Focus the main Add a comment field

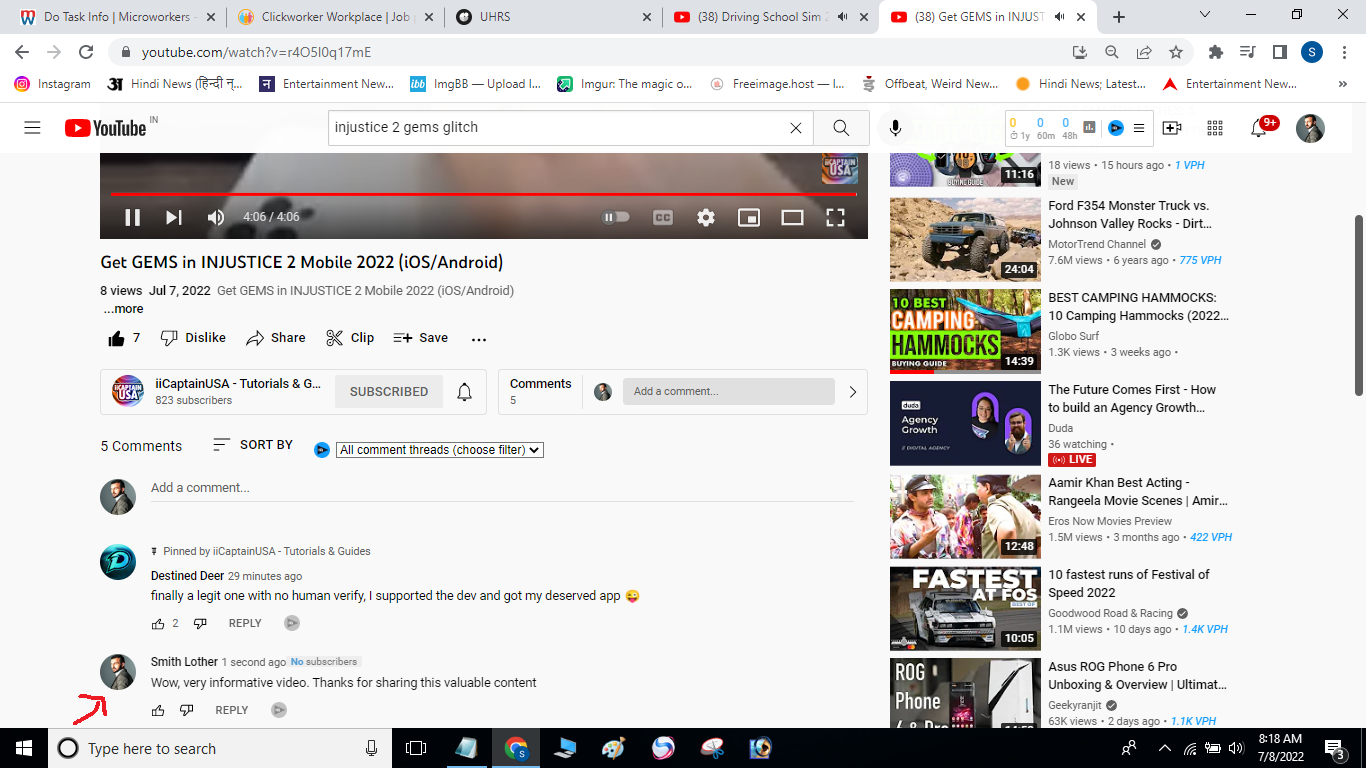tap(502, 488)
